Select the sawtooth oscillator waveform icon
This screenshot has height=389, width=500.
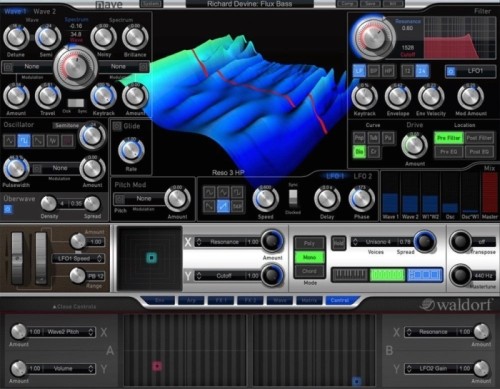(38, 141)
